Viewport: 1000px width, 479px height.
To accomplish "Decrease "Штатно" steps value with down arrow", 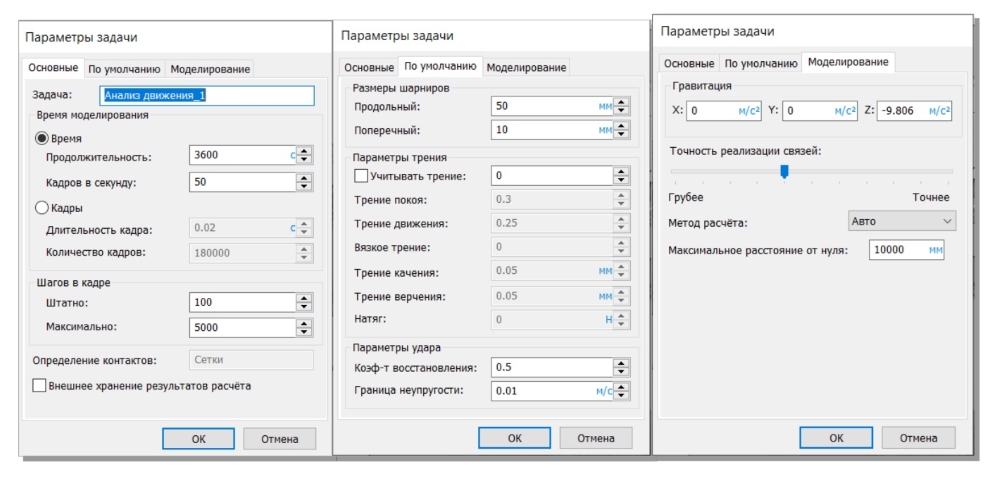I will [x=305, y=307].
